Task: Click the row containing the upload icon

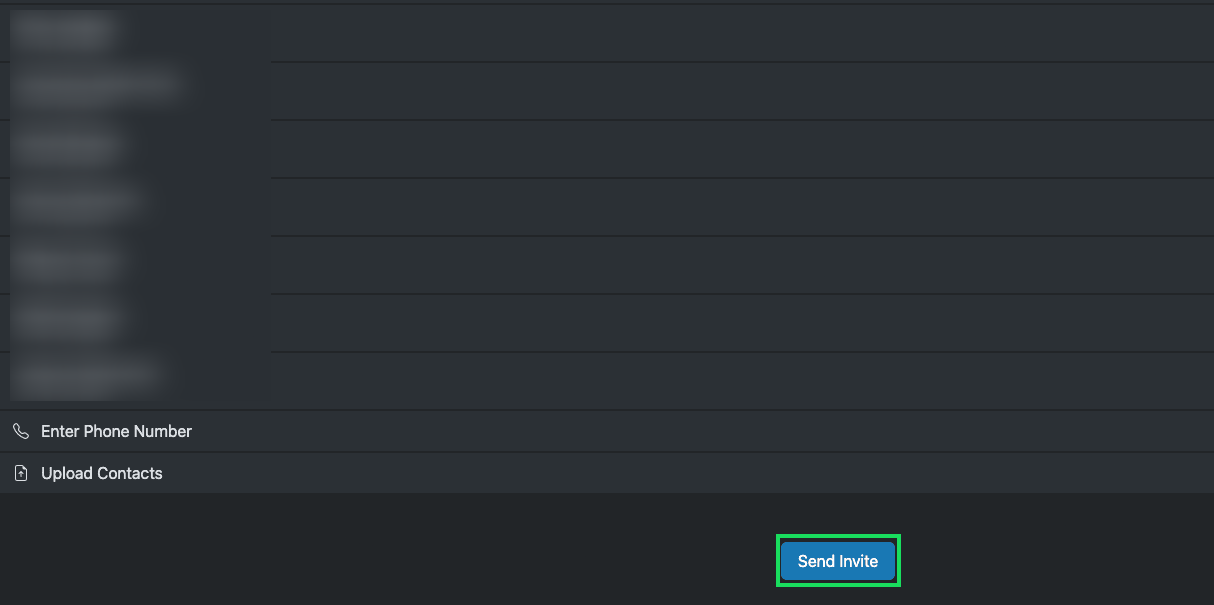Action: pyautogui.click(x=600, y=473)
